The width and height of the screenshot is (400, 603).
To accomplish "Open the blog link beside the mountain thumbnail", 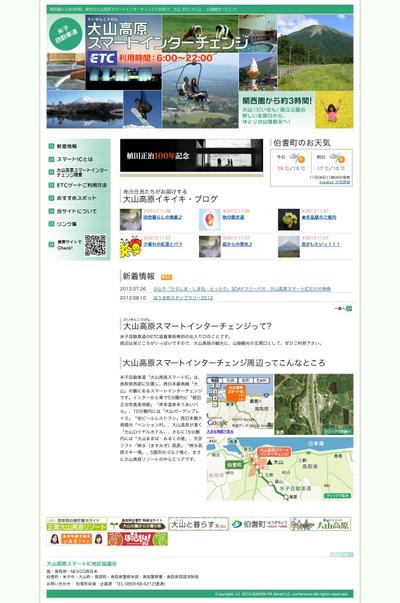I will click(x=321, y=244).
